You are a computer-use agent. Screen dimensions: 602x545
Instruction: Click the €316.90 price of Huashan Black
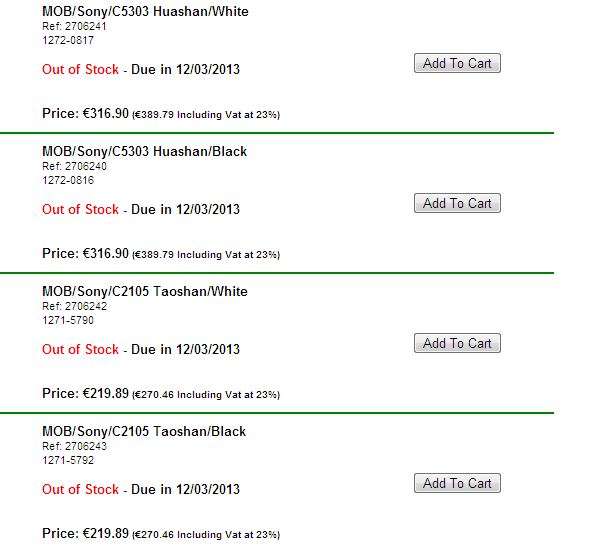click(106, 253)
